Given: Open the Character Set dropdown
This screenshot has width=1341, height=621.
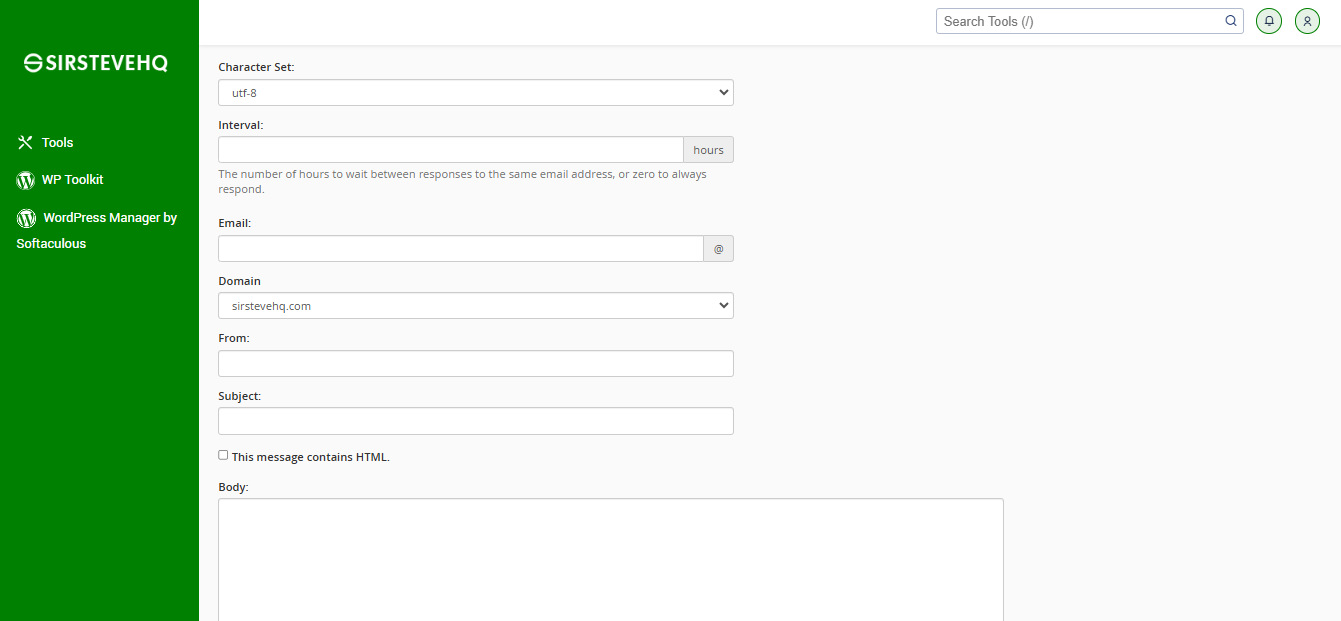Looking at the screenshot, I should click(476, 93).
